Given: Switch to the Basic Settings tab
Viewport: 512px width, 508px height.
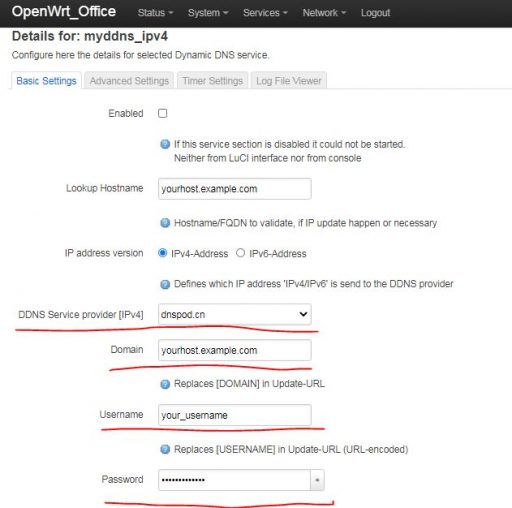Looking at the screenshot, I should [x=46, y=81].
